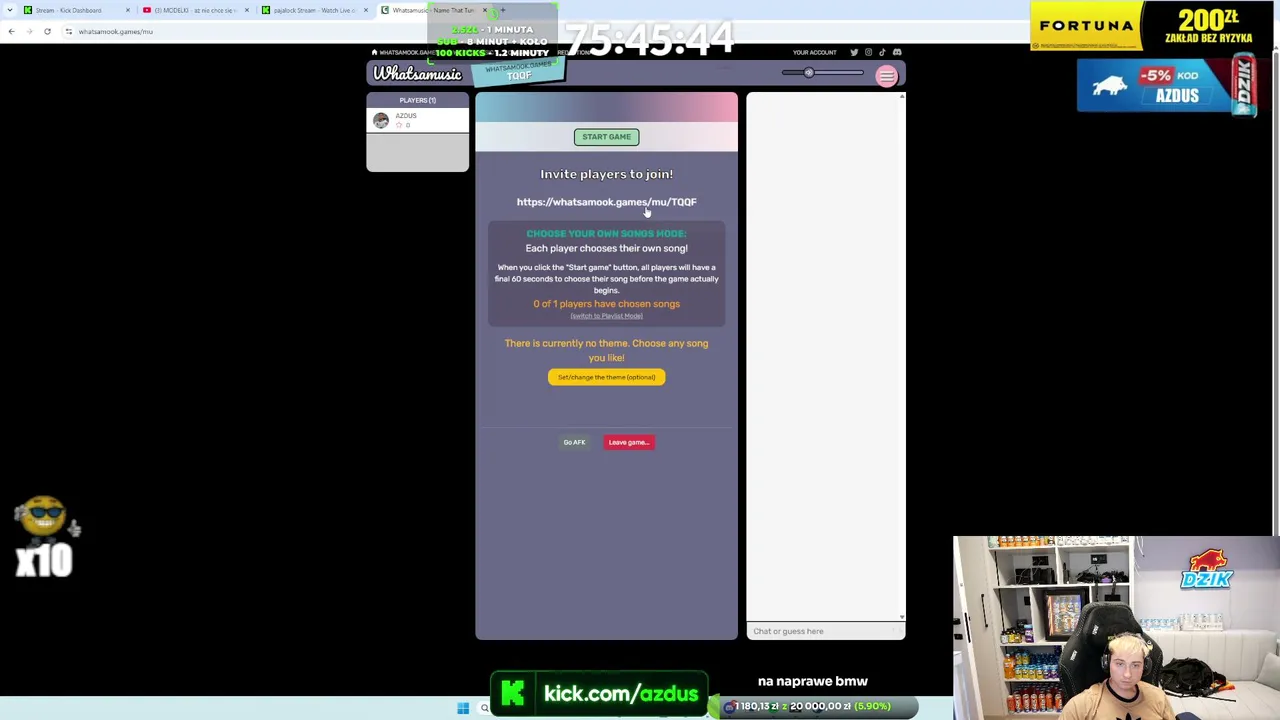The image size is (1280, 720).
Task: Click the Start Game button
Action: [x=606, y=137]
